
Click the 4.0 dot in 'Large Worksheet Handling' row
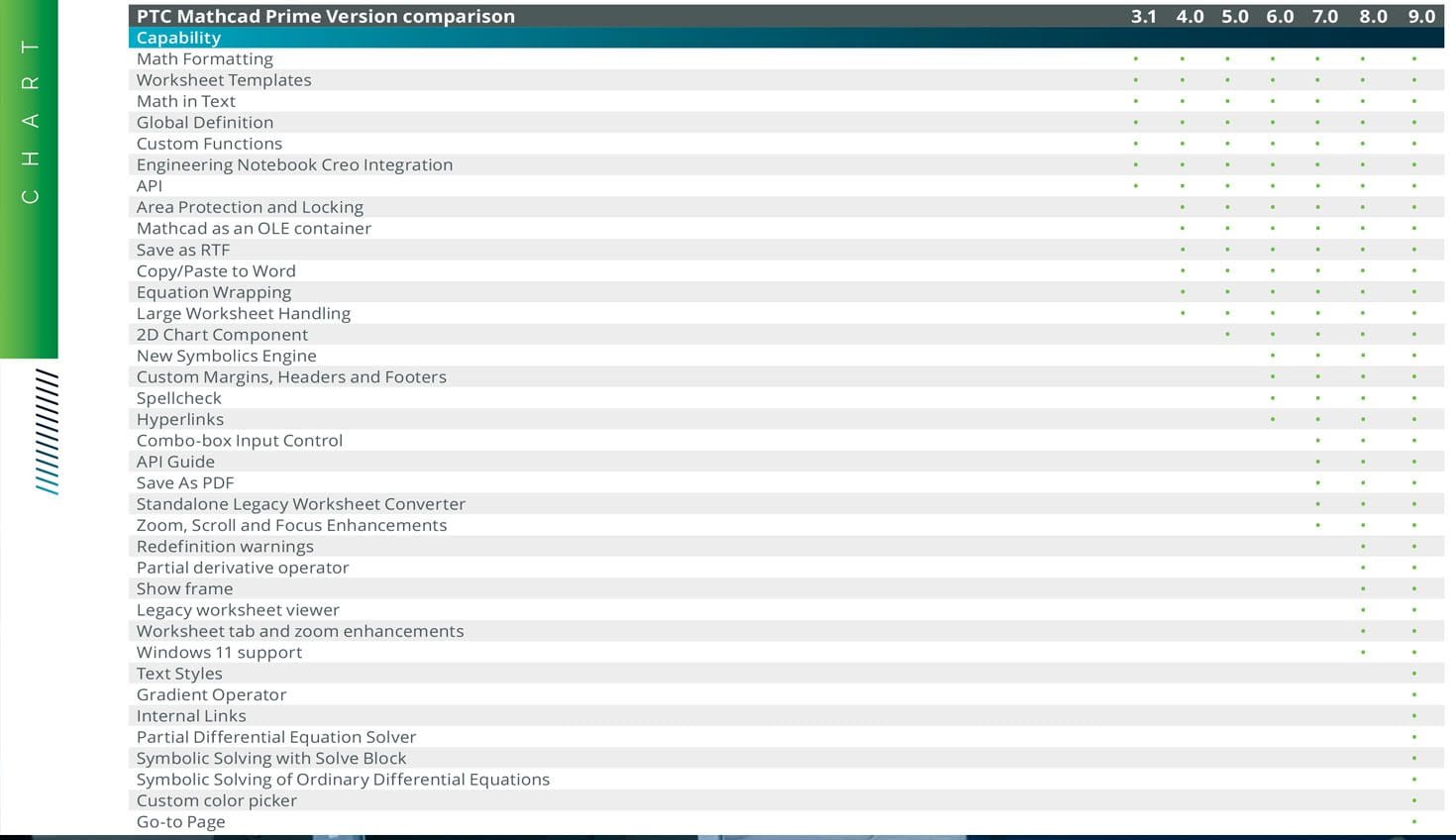pyautogui.click(x=1183, y=313)
